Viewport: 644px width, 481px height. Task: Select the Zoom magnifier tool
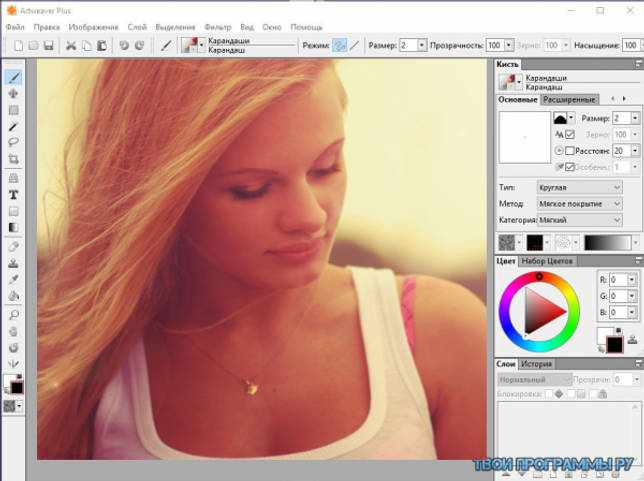pyautogui.click(x=14, y=315)
